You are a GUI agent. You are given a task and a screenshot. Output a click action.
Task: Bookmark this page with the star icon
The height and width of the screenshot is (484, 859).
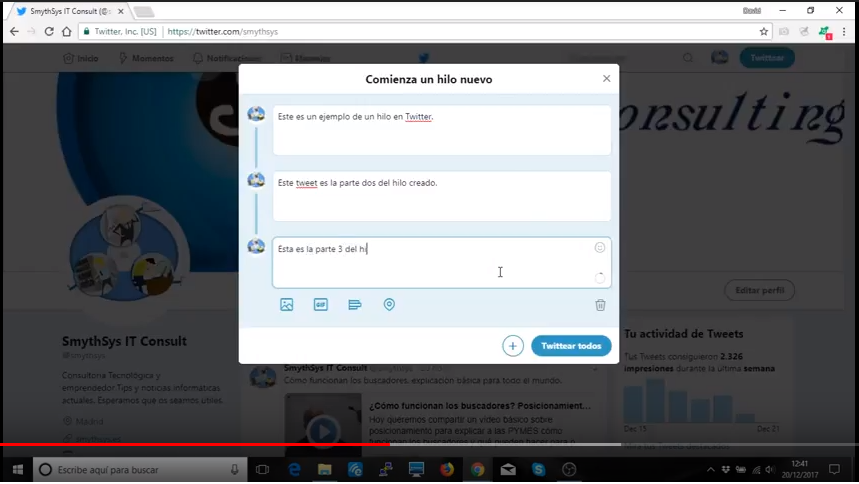pos(764,32)
